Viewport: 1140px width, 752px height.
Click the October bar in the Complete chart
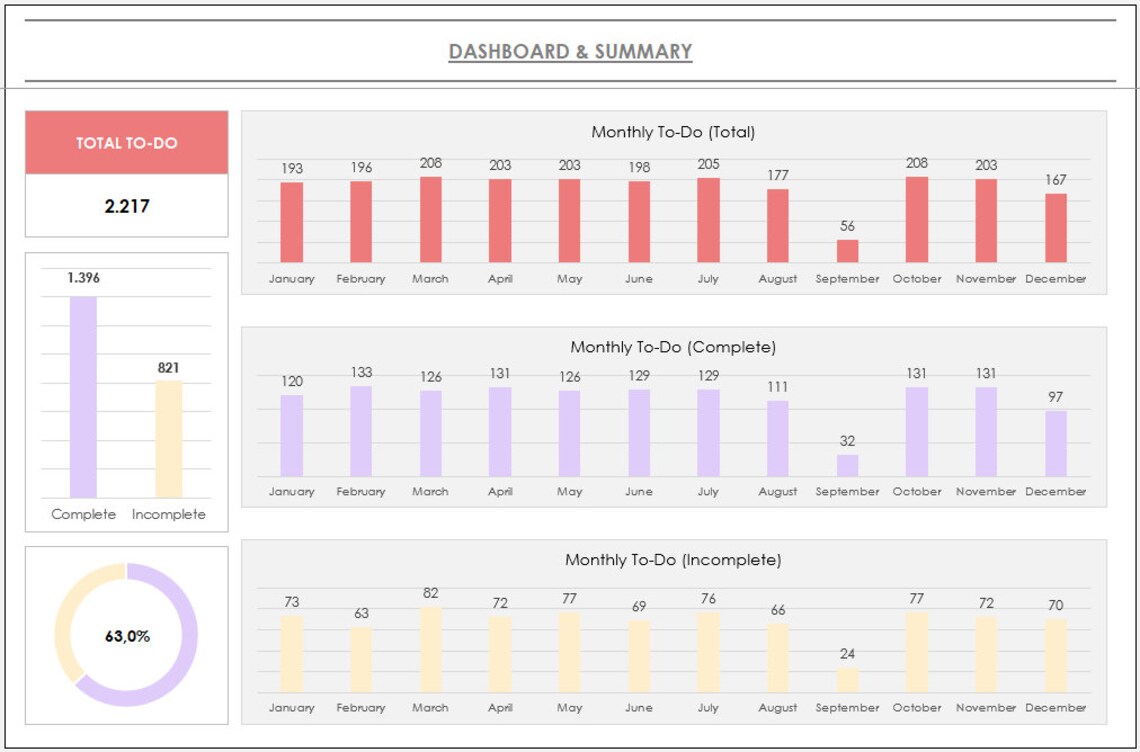(917, 430)
